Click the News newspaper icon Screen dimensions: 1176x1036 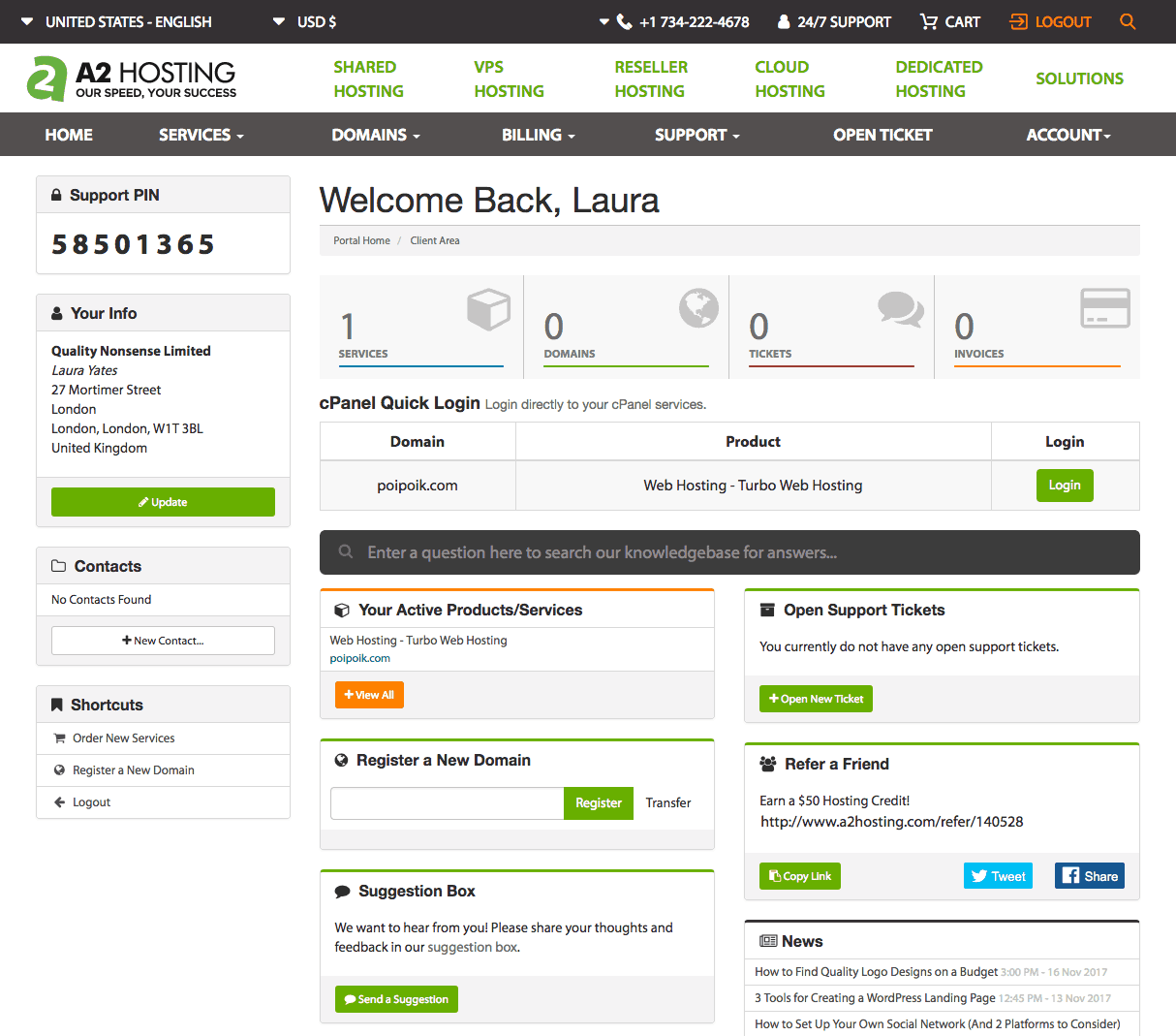pyautogui.click(x=768, y=941)
